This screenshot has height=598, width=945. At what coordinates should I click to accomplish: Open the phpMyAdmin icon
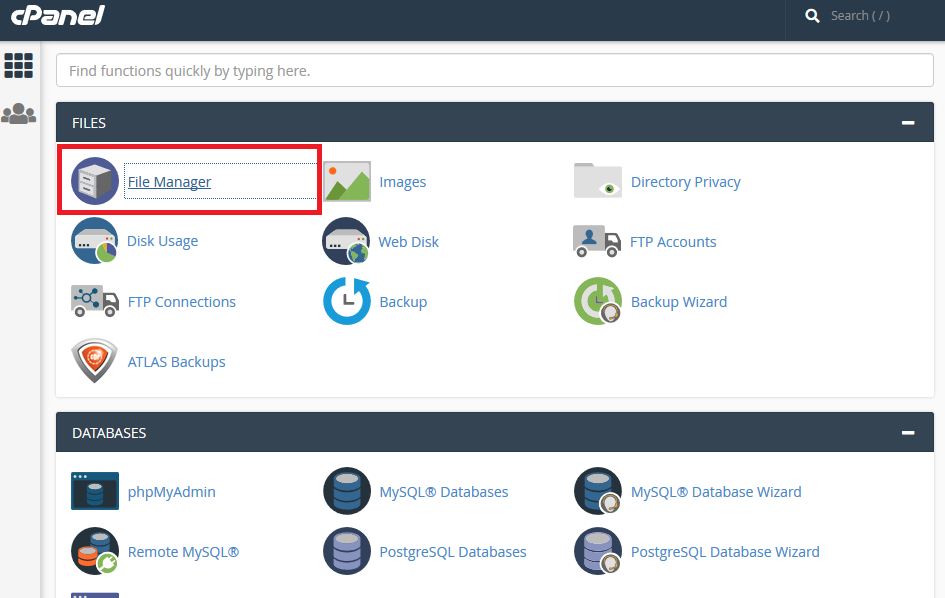[x=95, y=491]
